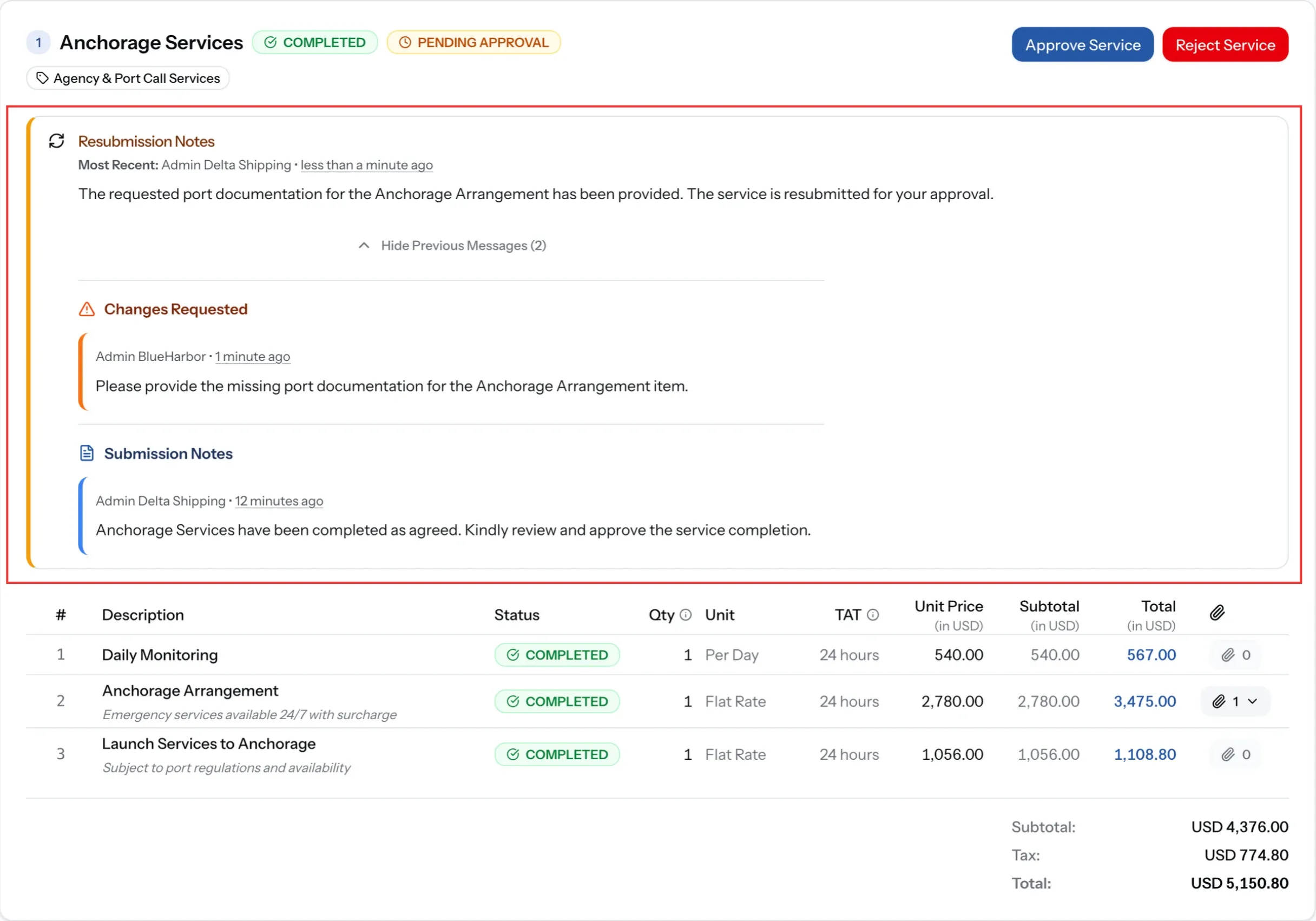Image resolution: width=1316 pixels, height=921 pixels.
Task: Click the tag icon on Agency & Port Call Services
Action: [42, 78]
